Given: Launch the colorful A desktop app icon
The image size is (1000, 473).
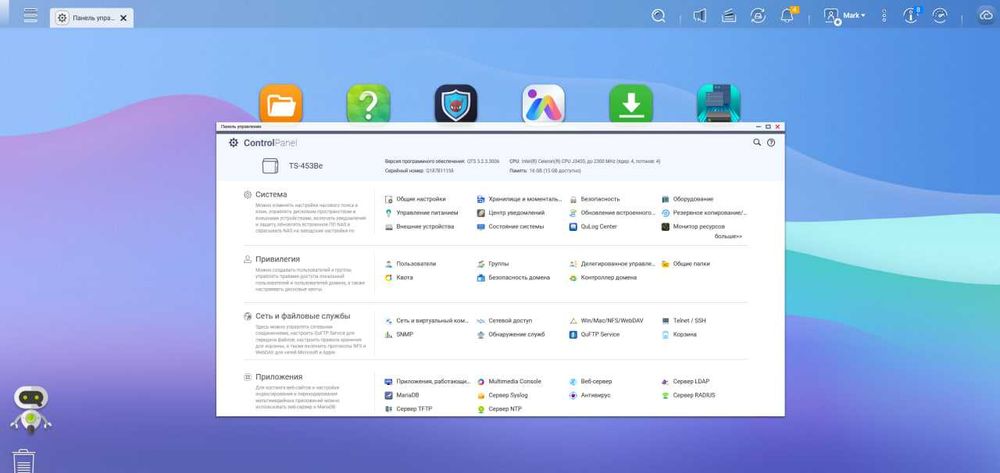Looking at the screenshot, I should pyautogui.click(x=543, y=103).
